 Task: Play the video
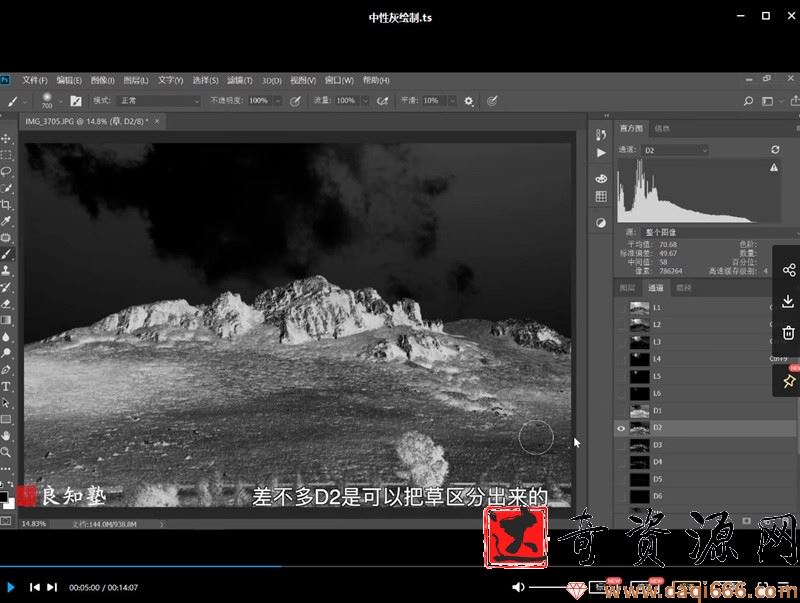coord(11,587)
